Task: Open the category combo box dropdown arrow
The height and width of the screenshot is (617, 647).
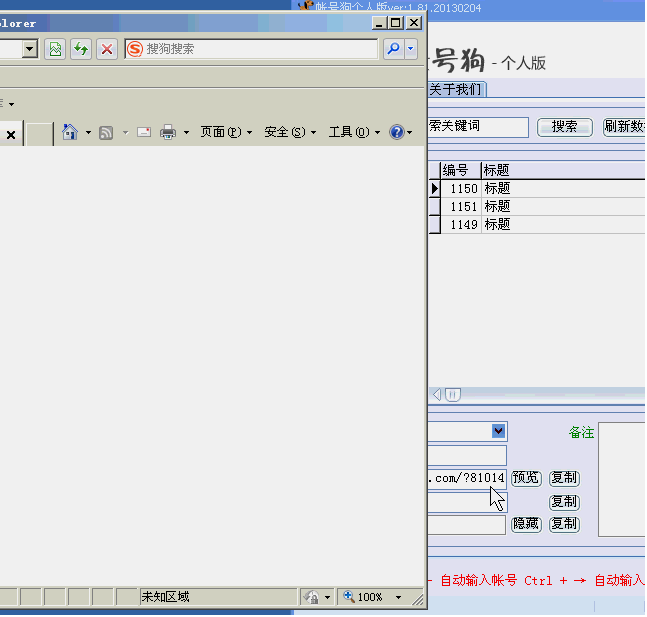Action: [x=498, y=431]
